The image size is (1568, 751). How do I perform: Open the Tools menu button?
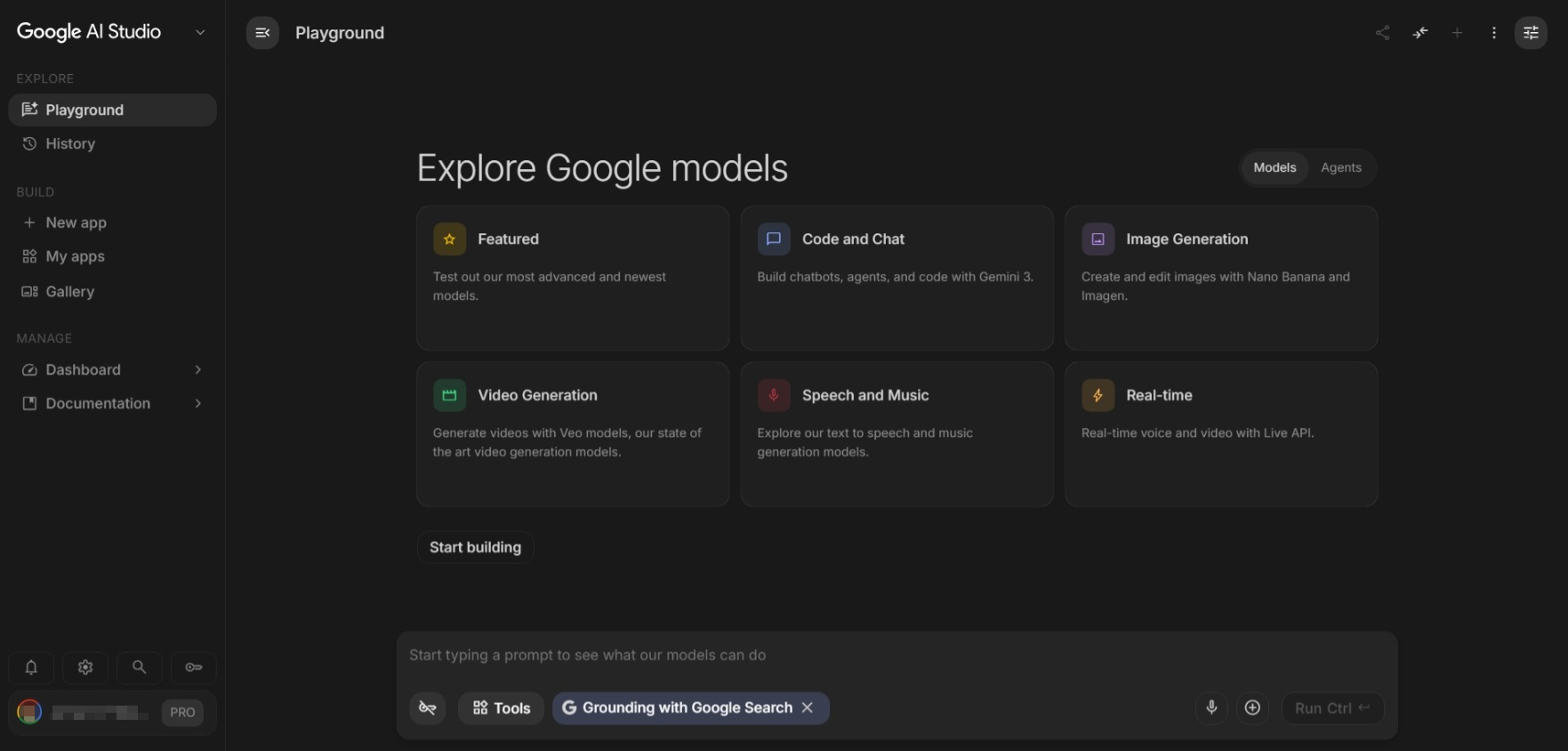(501, 708)
